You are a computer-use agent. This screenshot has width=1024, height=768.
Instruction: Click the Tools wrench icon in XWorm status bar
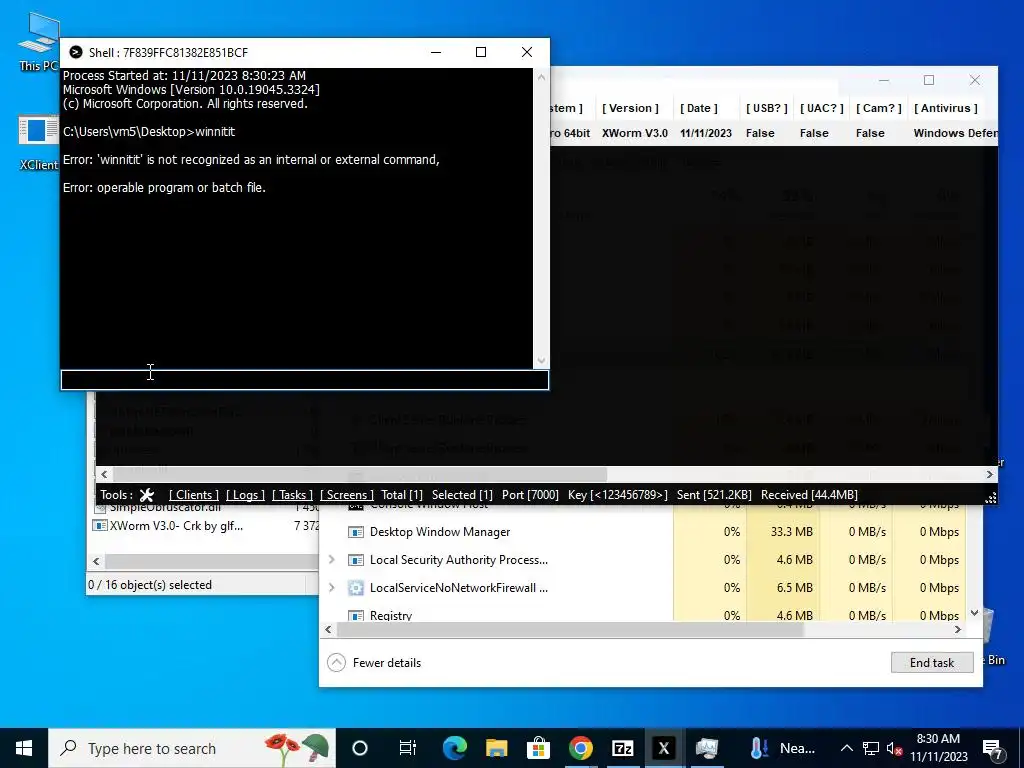coord(147,495)
